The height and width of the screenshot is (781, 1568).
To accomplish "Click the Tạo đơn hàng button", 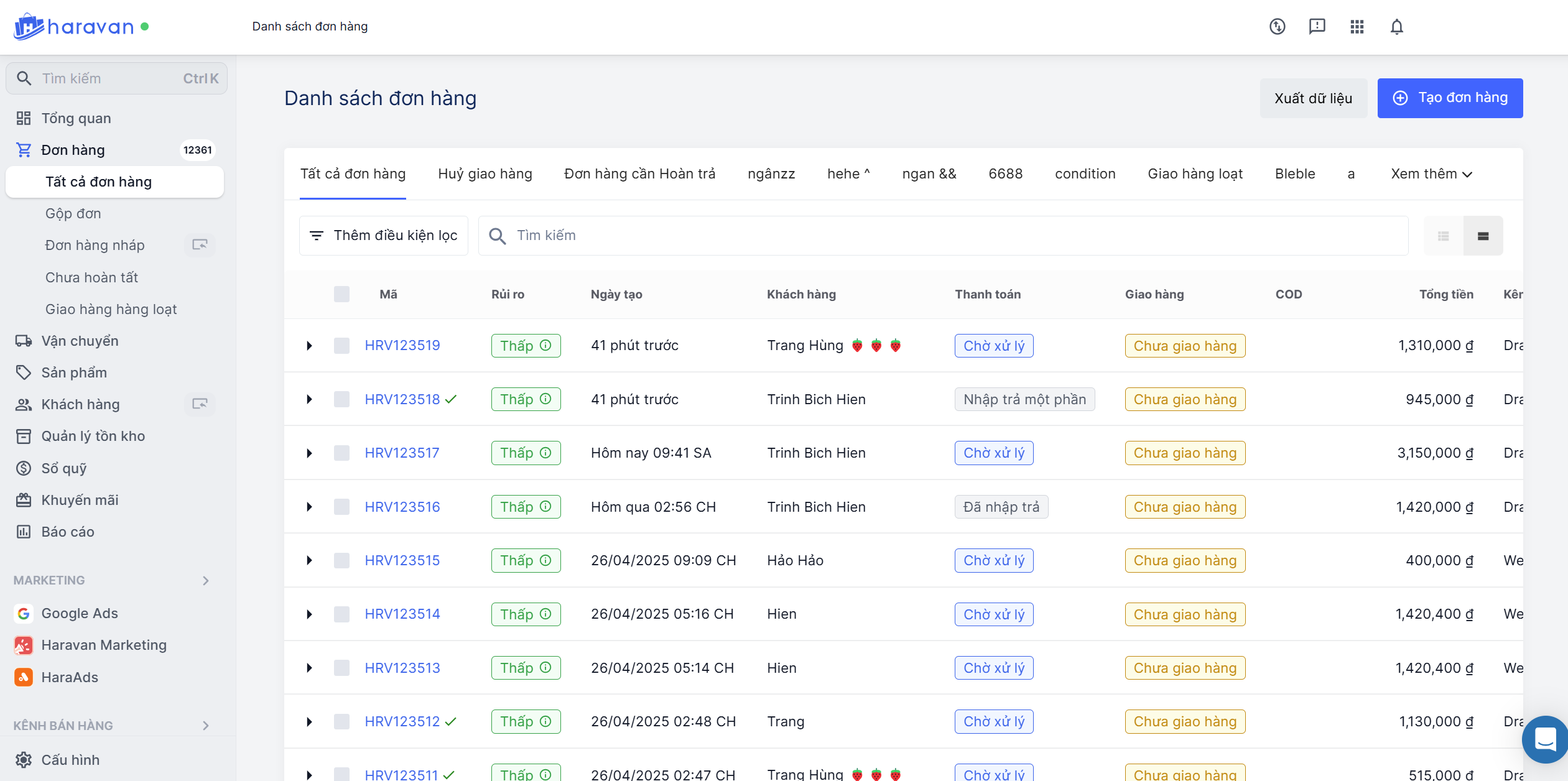I will click(x=1449, y=98).
